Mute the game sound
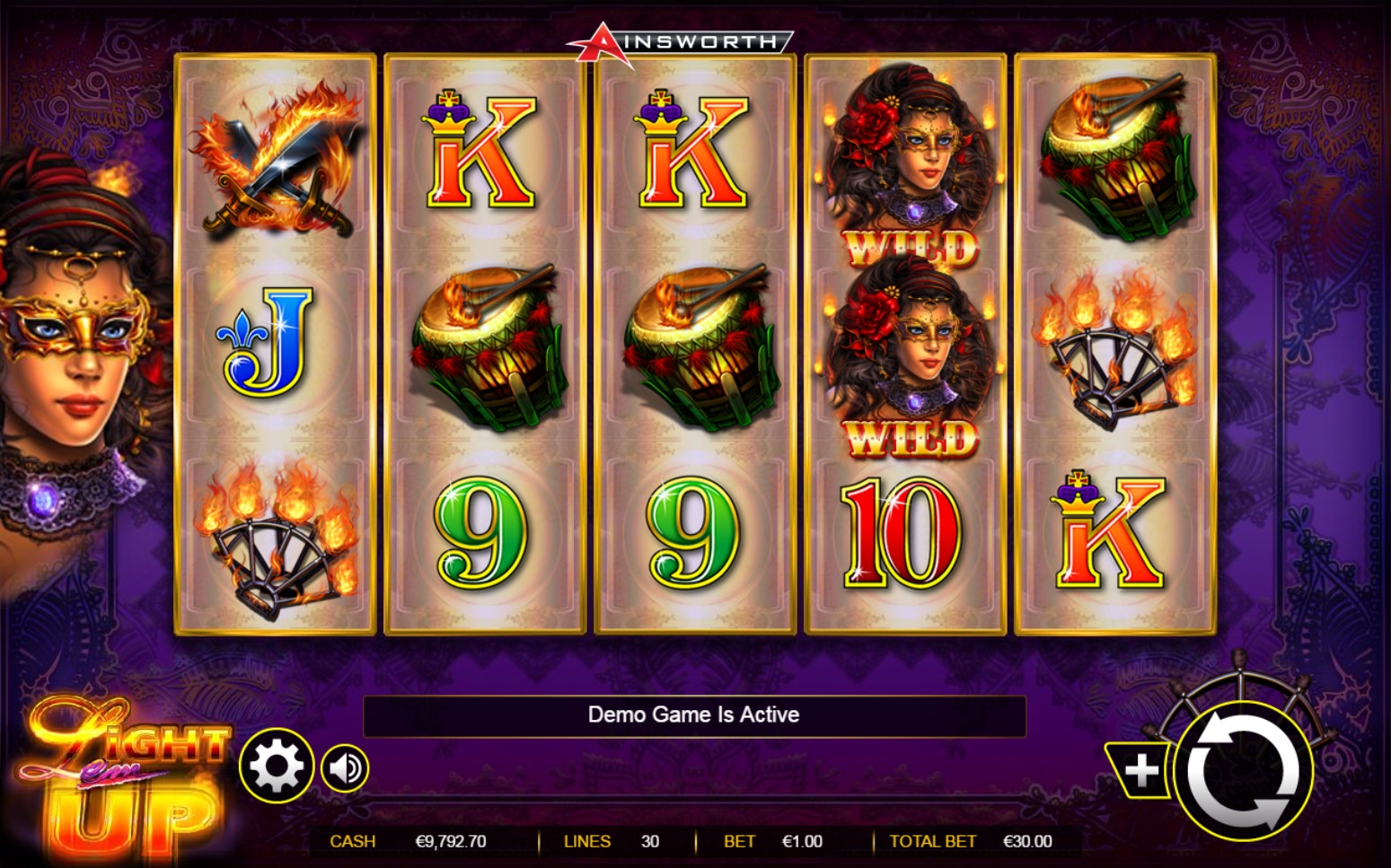The height and width of the screenshot is (868, 1391). coord(345,768)
